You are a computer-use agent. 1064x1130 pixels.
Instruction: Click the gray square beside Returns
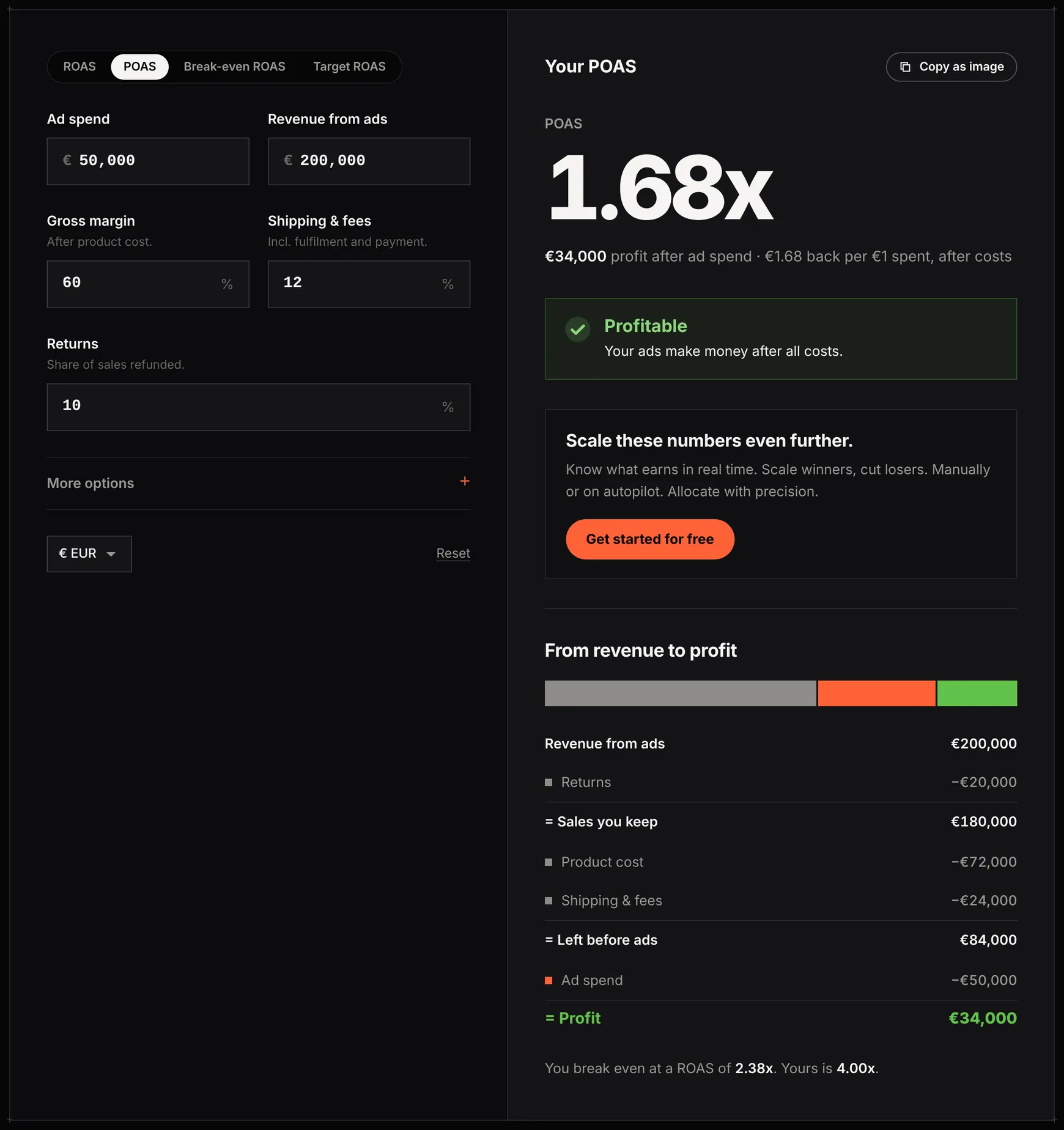tap(549, 783)
